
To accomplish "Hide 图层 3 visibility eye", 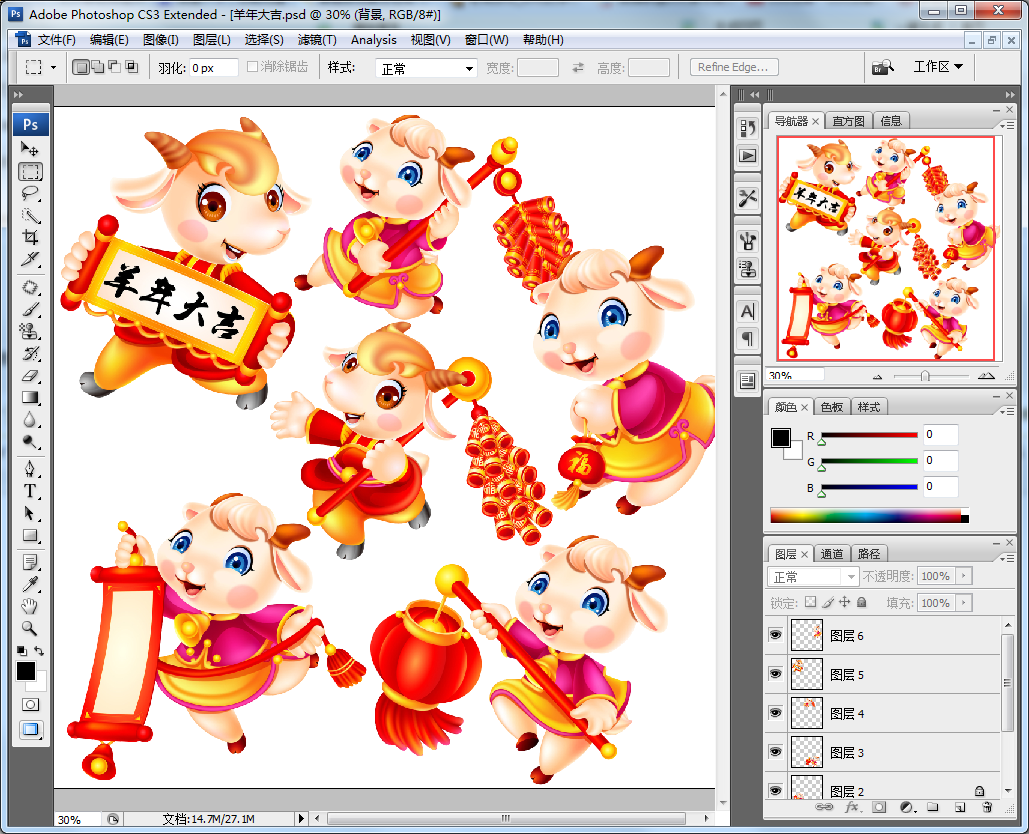I will click(x=776, y=752).
